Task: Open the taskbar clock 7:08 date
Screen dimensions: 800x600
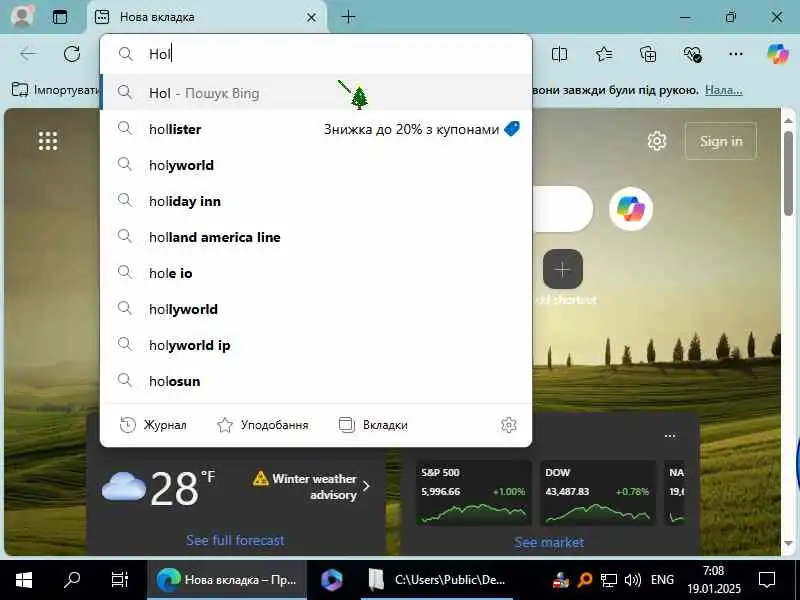Action: click(713, 580)
